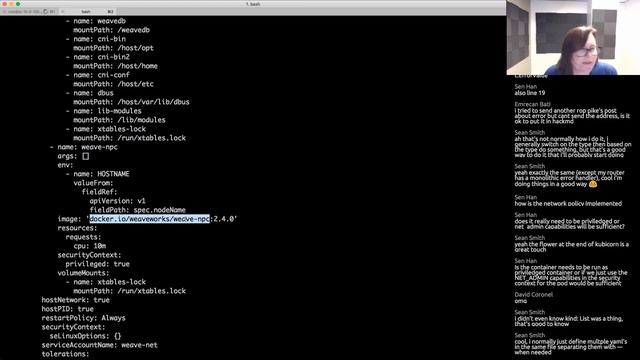Click the green zoom window button
640x360 pixels.
point(18,4)
